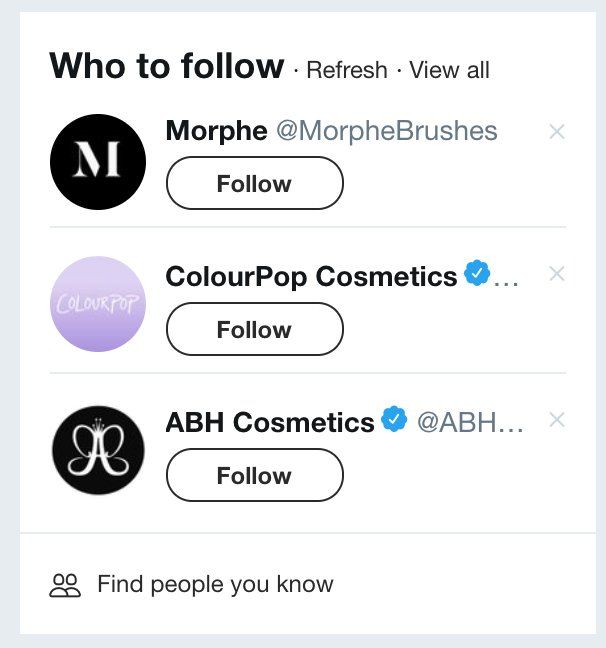Refresh the Who to follow suggestions
The width and height of the screenshot is (606, 648).
(x=347, y=70)
